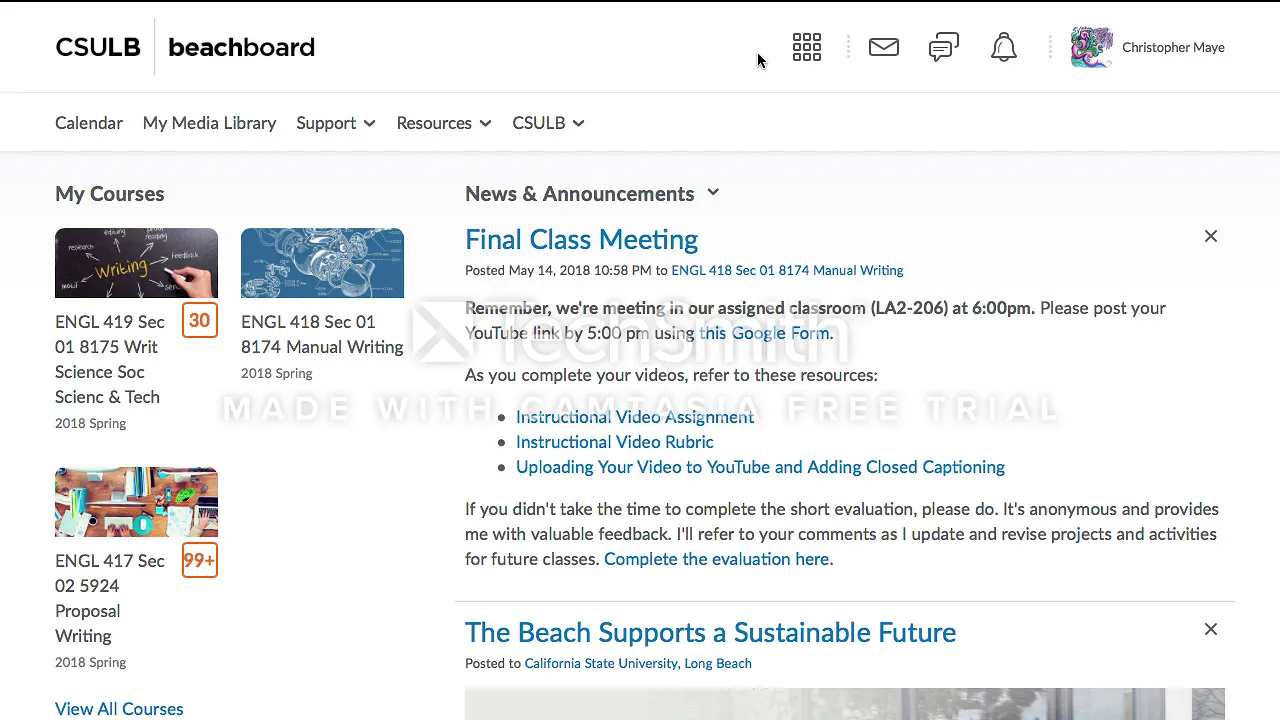Click Christopher Maye's profile avatar
Image resolution: width=1280 pixels, height=720 pixels.
(x=1092, y=47)
